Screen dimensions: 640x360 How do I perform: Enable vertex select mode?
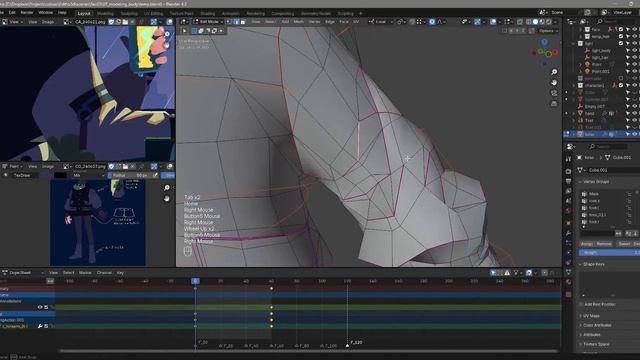click(229, 22)
